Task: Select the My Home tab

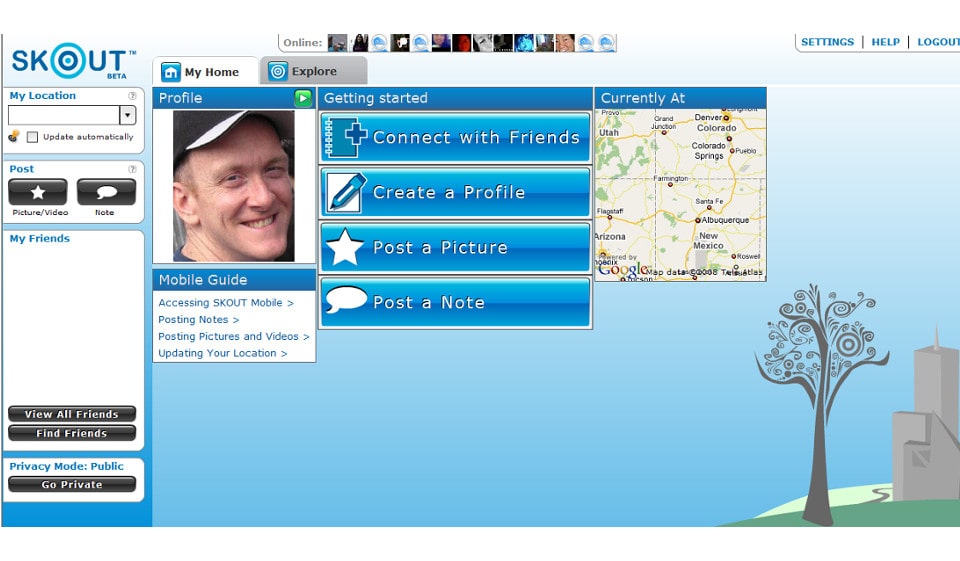Action: pos(205,72)
